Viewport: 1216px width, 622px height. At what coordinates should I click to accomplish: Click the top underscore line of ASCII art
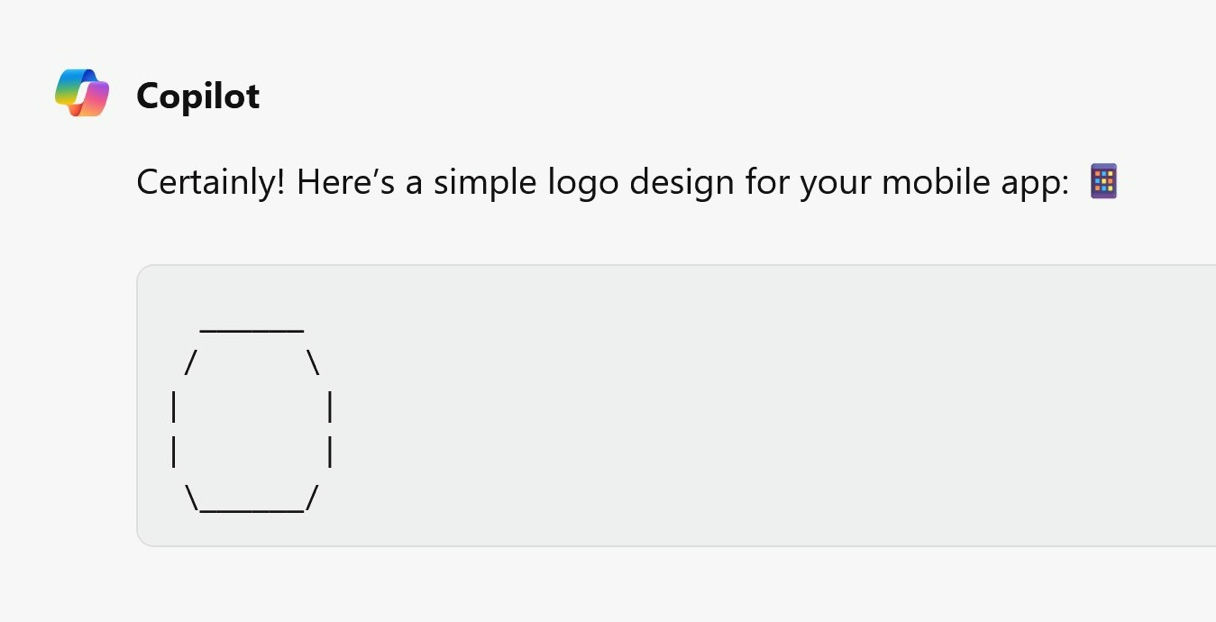(x=252, y=329)
